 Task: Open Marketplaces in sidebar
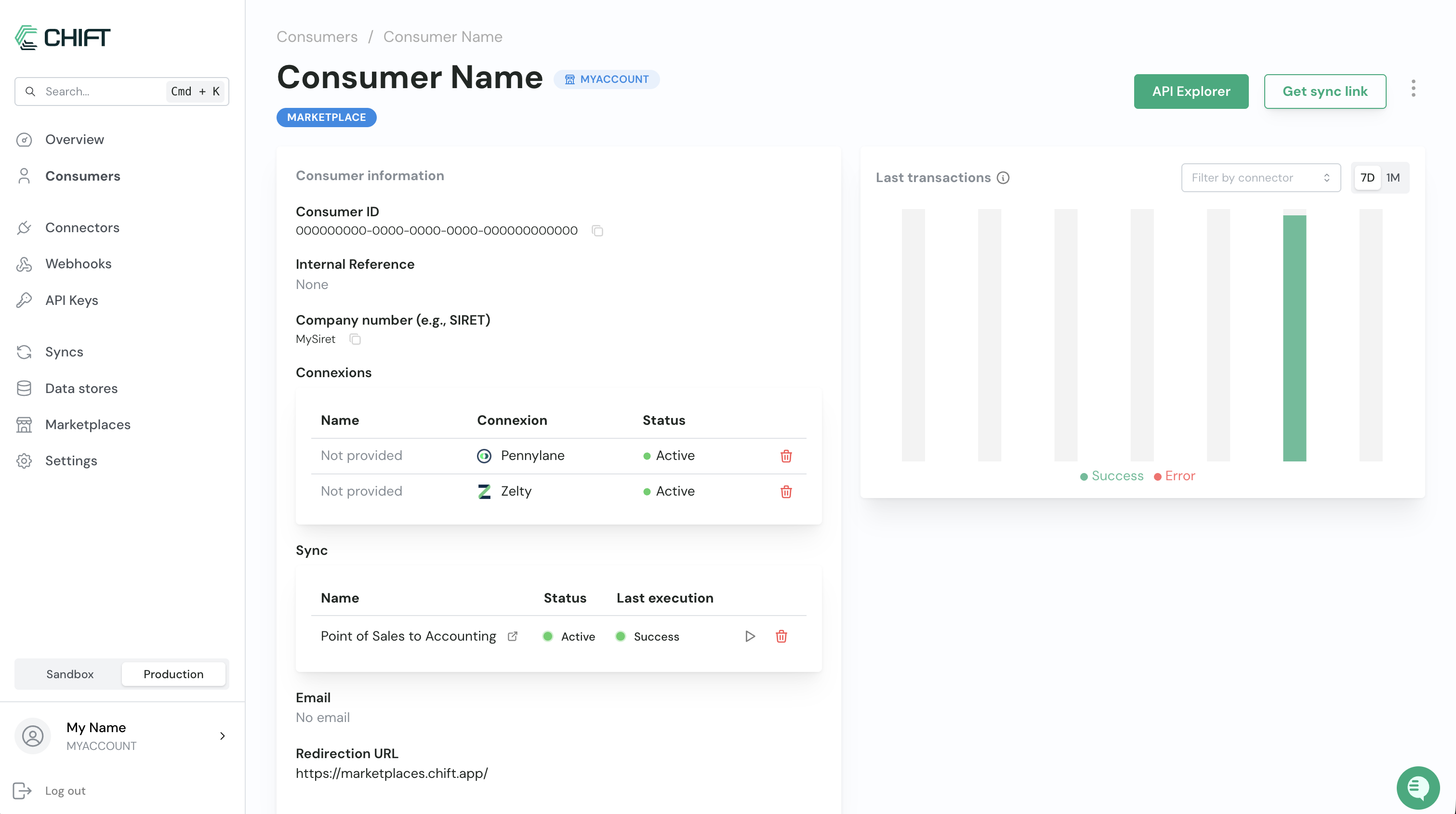(x=88, y=425)
